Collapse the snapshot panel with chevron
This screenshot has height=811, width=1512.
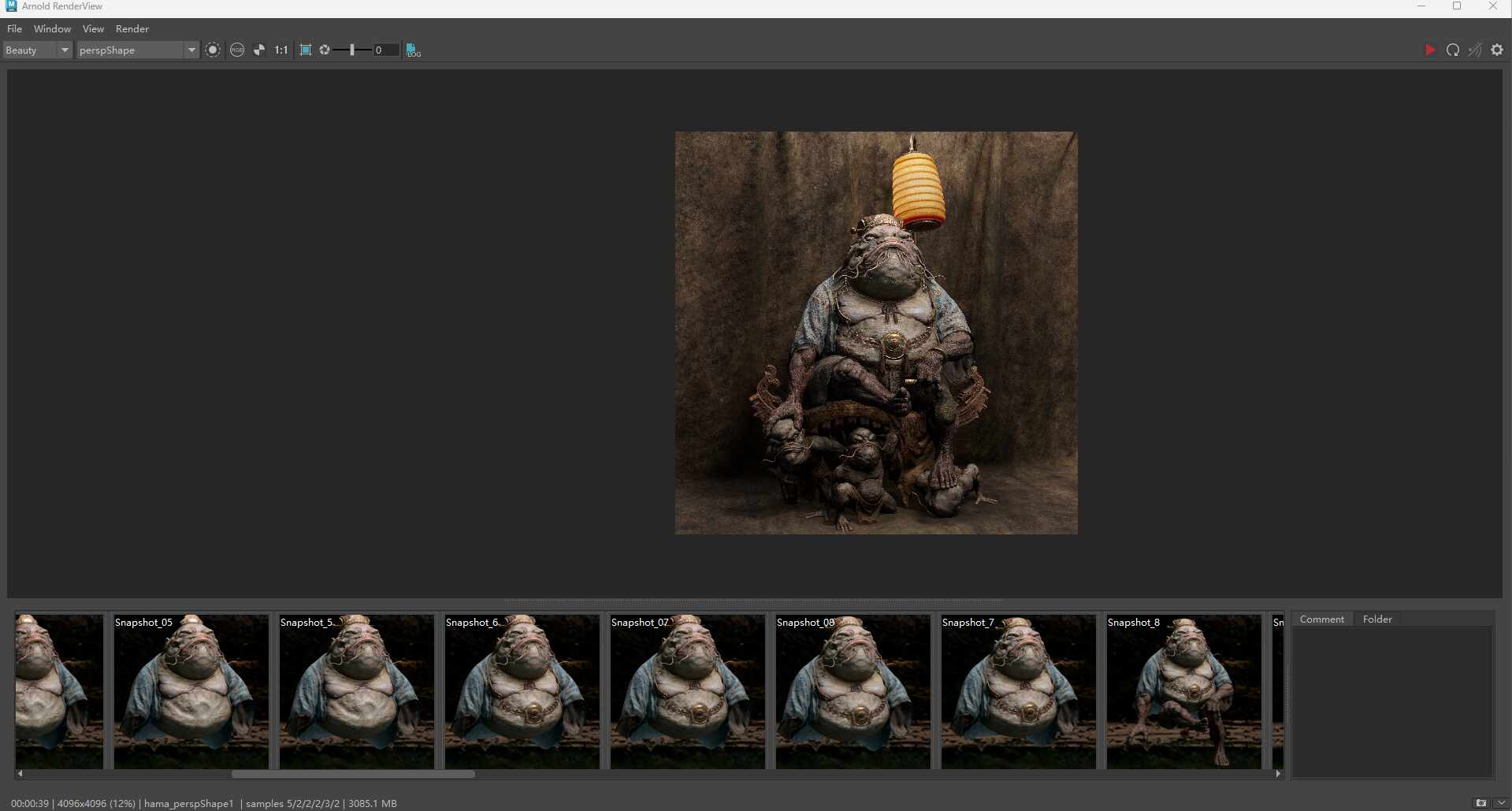1500,803
